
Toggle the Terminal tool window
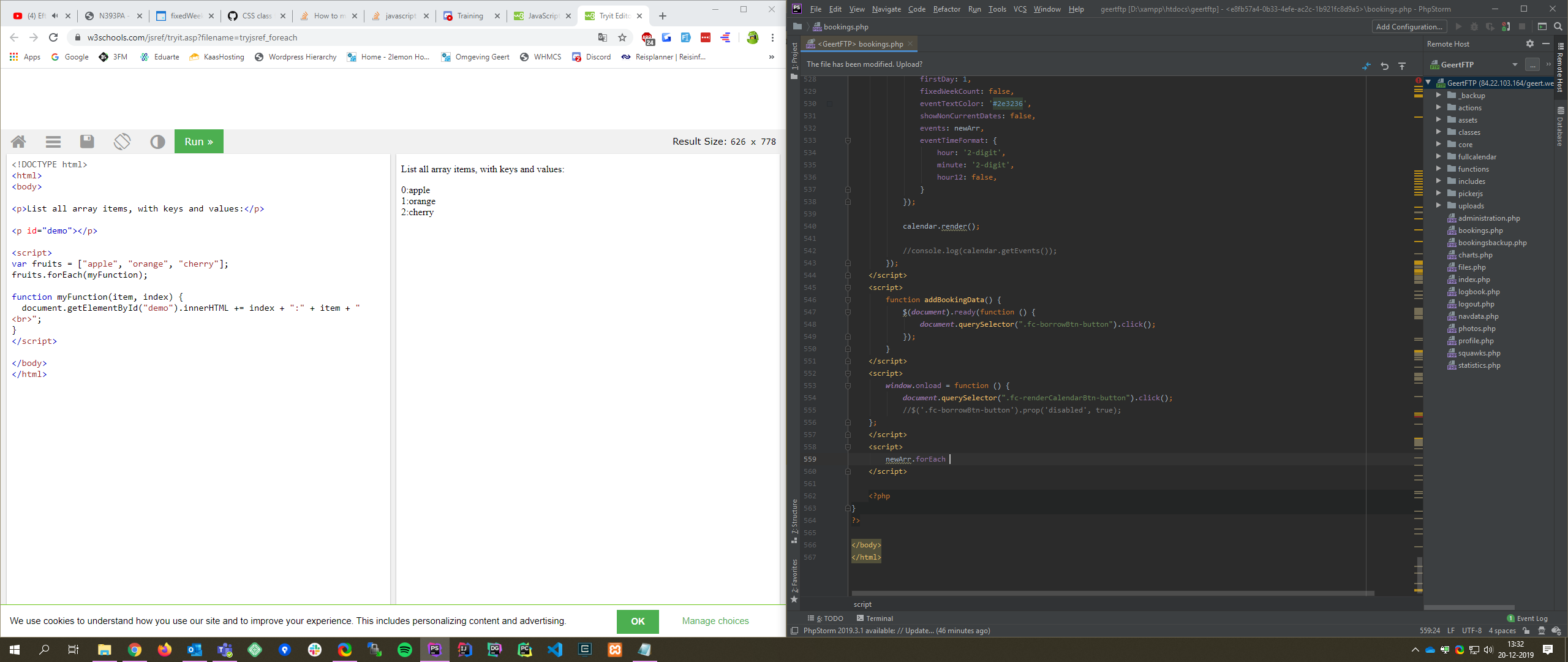coord(875,618)
